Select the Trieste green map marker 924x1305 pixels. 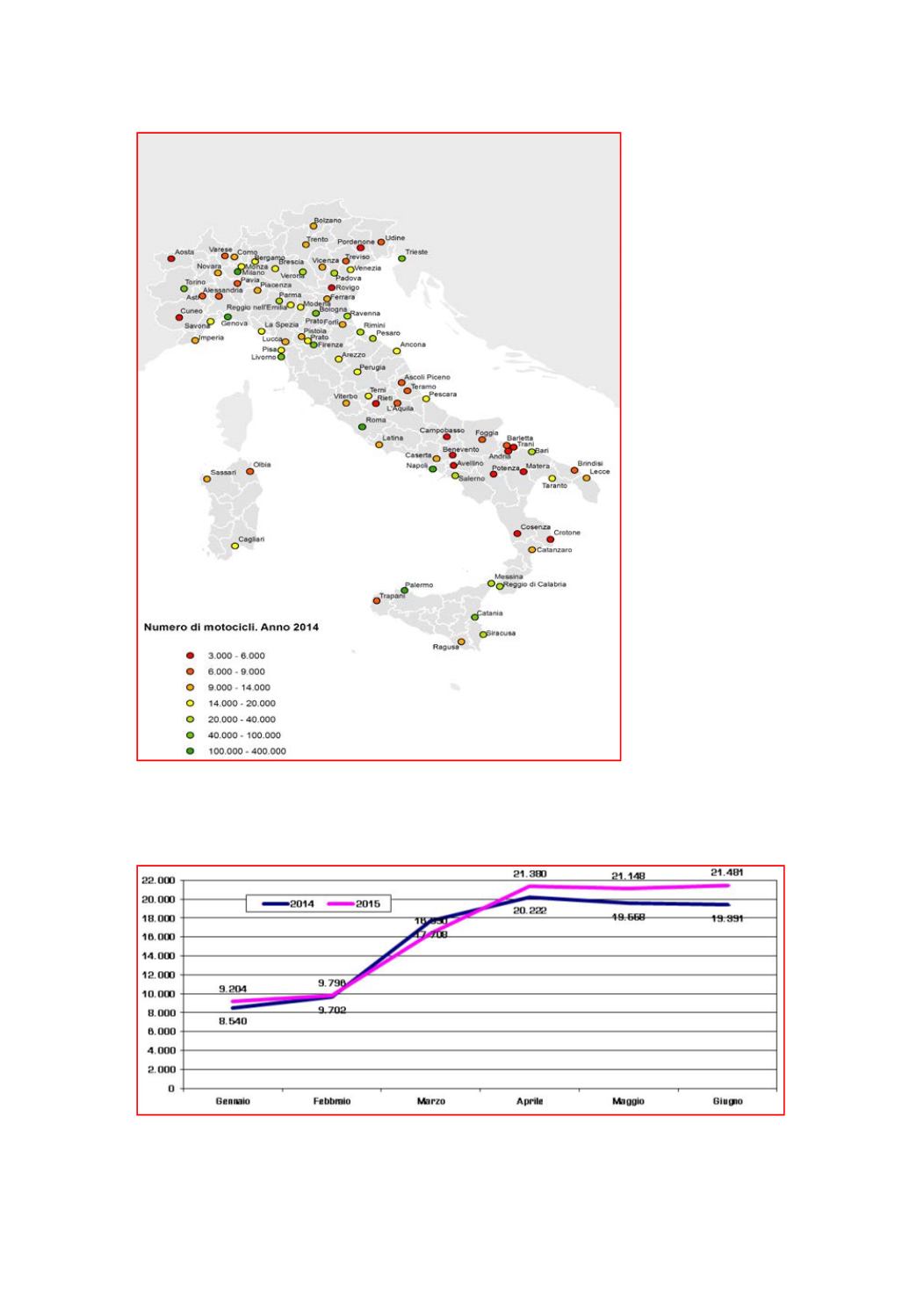[401, 258]
